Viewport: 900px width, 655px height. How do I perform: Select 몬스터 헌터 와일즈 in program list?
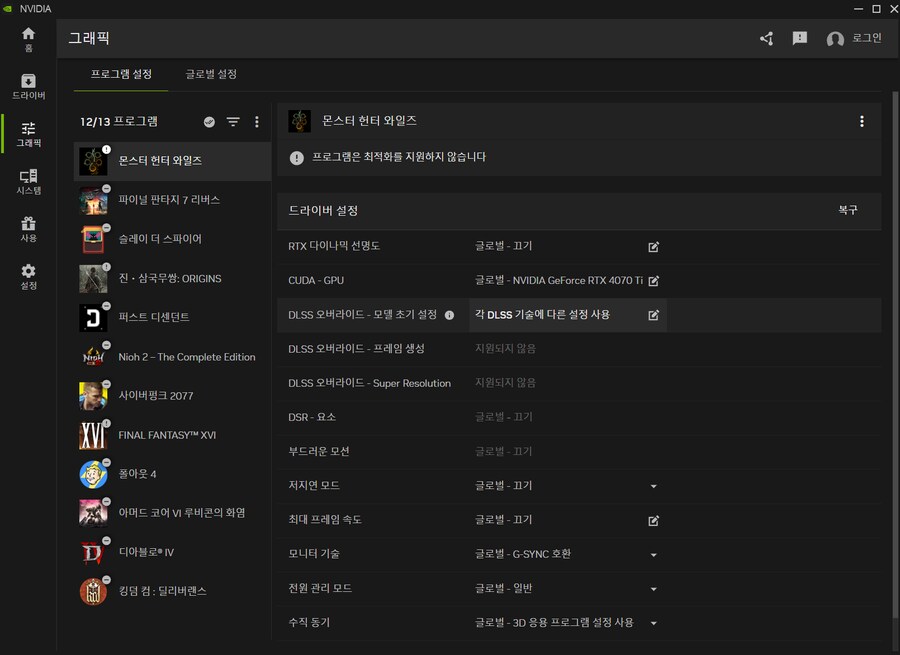point(172,161)
